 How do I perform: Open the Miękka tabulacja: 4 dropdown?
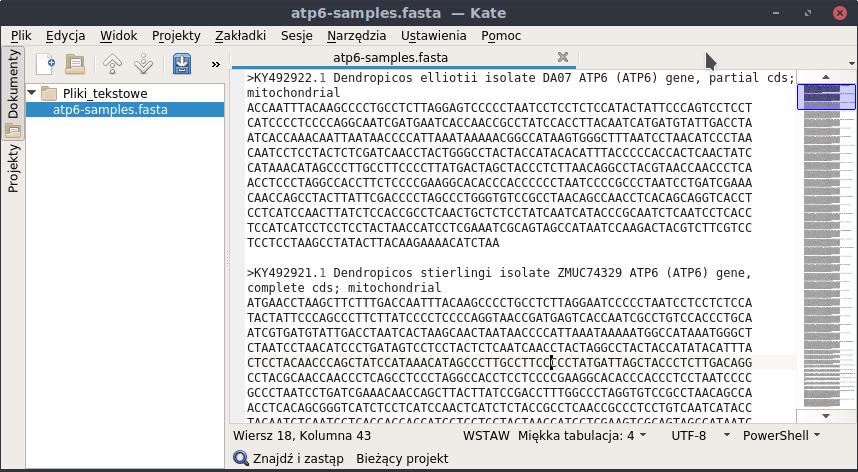(582, 436)
